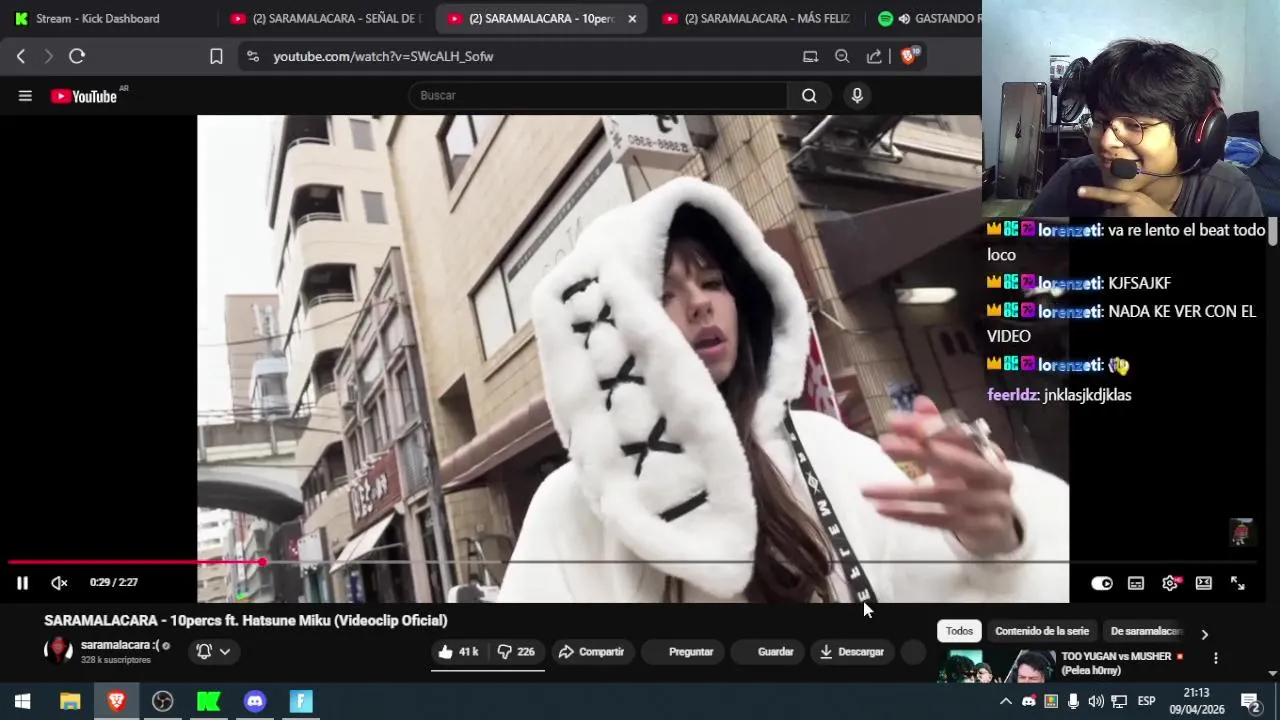Select the De saramalacara chip

coord(1146,631)
